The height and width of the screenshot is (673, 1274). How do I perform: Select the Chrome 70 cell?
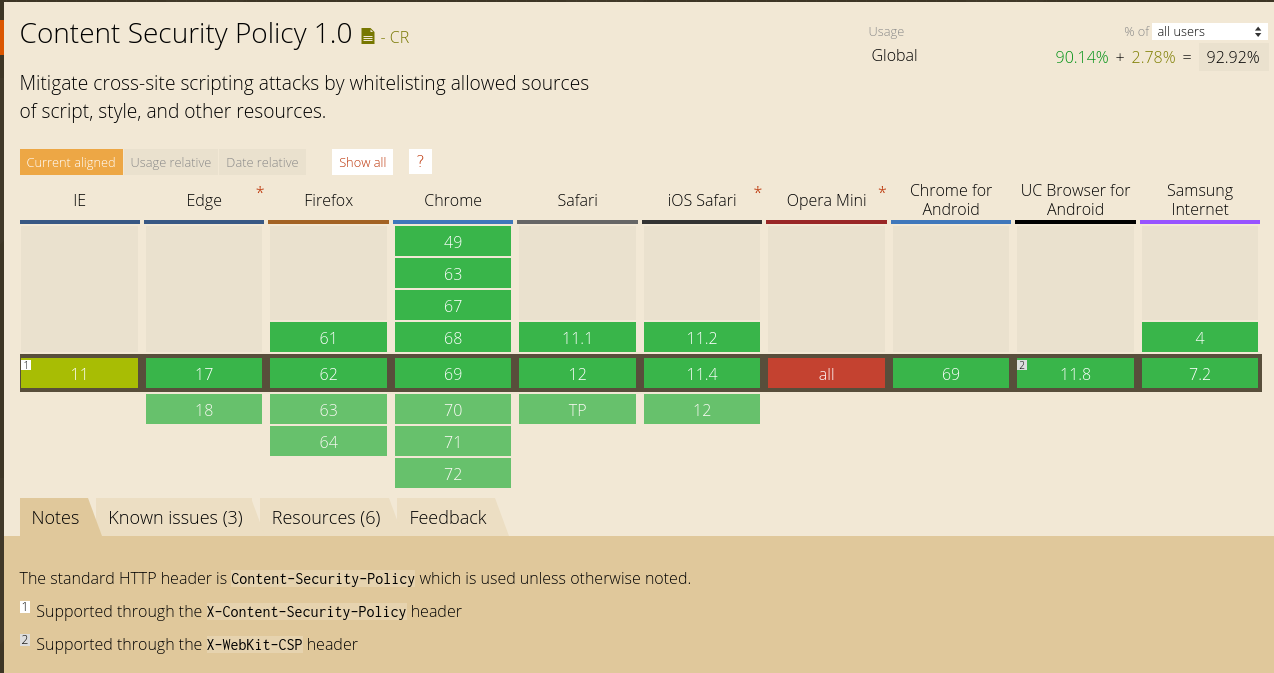point(453,409)
